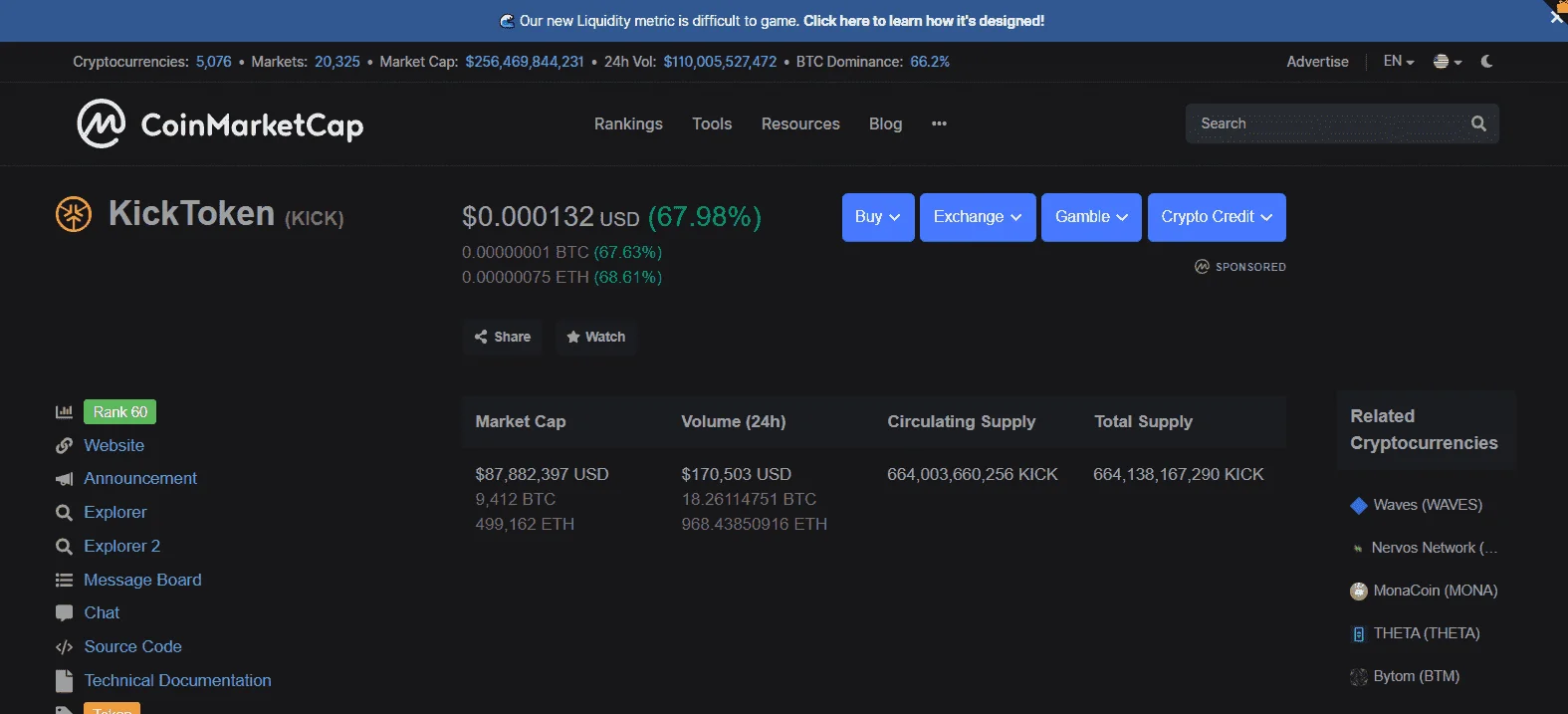
Task: Open Waves (WAVES) related cryptocurrency
Action: tap(1428, 506)
